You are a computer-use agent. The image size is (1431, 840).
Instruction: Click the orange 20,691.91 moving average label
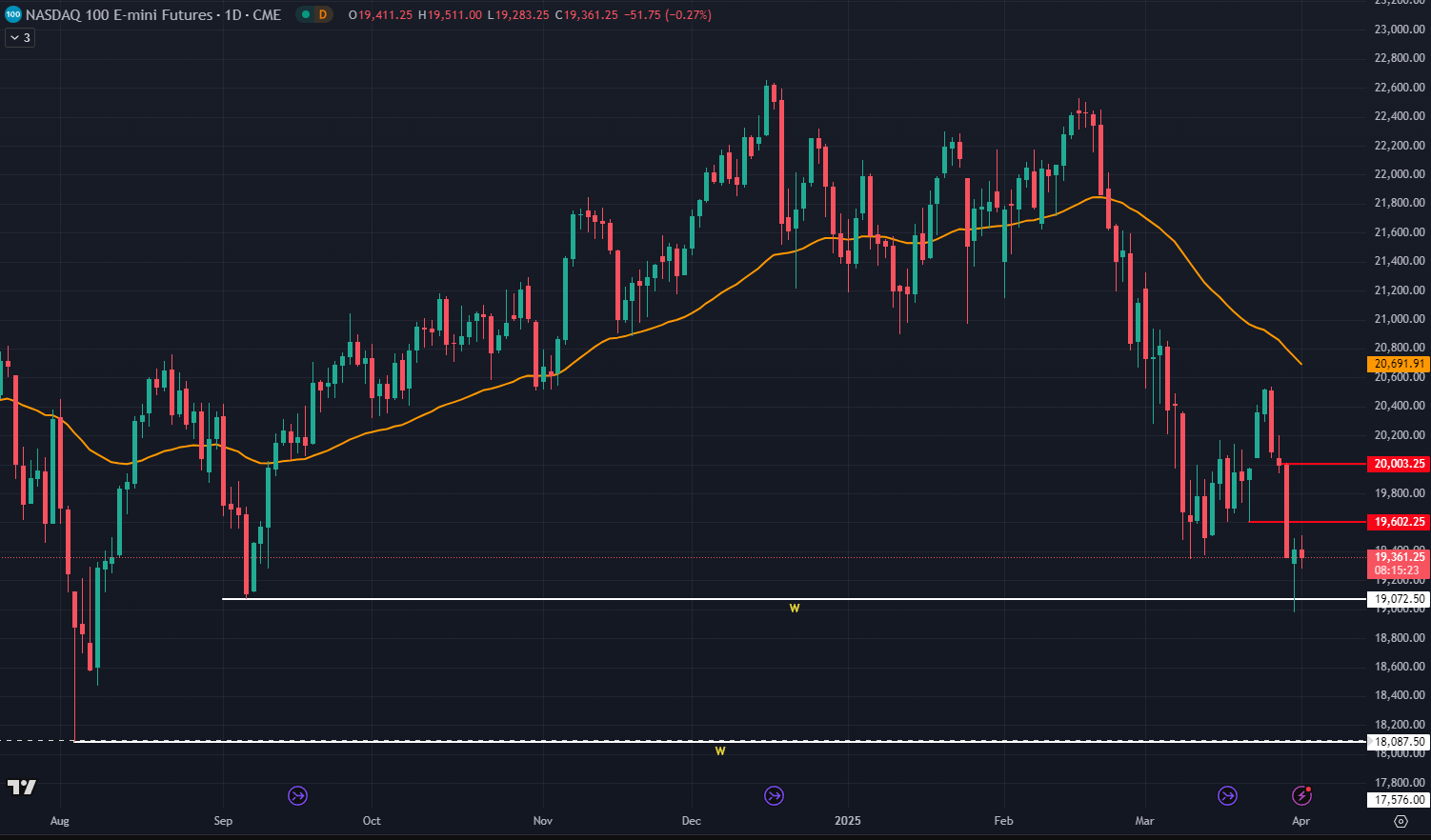[1399, 364]
